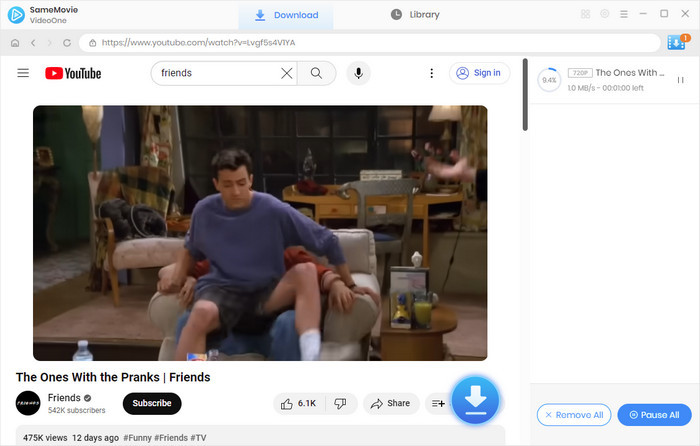Click the video title The Ones With the Pranks

pyautogui.click(x=113, y=377)
